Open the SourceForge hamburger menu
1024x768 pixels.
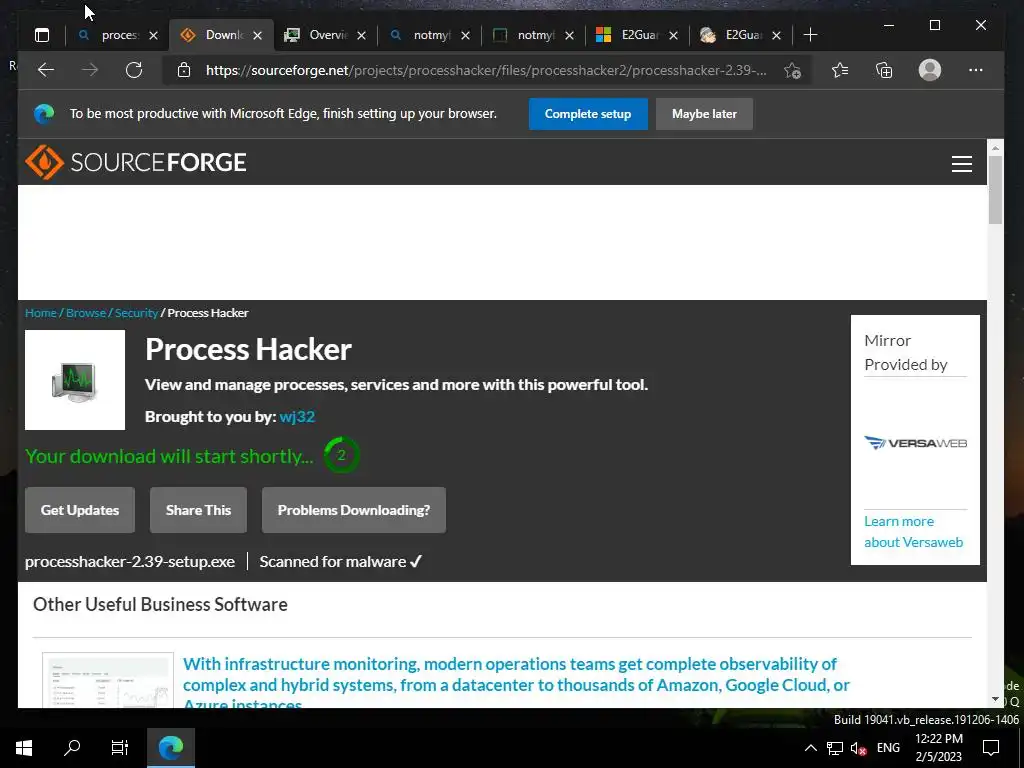961,163
